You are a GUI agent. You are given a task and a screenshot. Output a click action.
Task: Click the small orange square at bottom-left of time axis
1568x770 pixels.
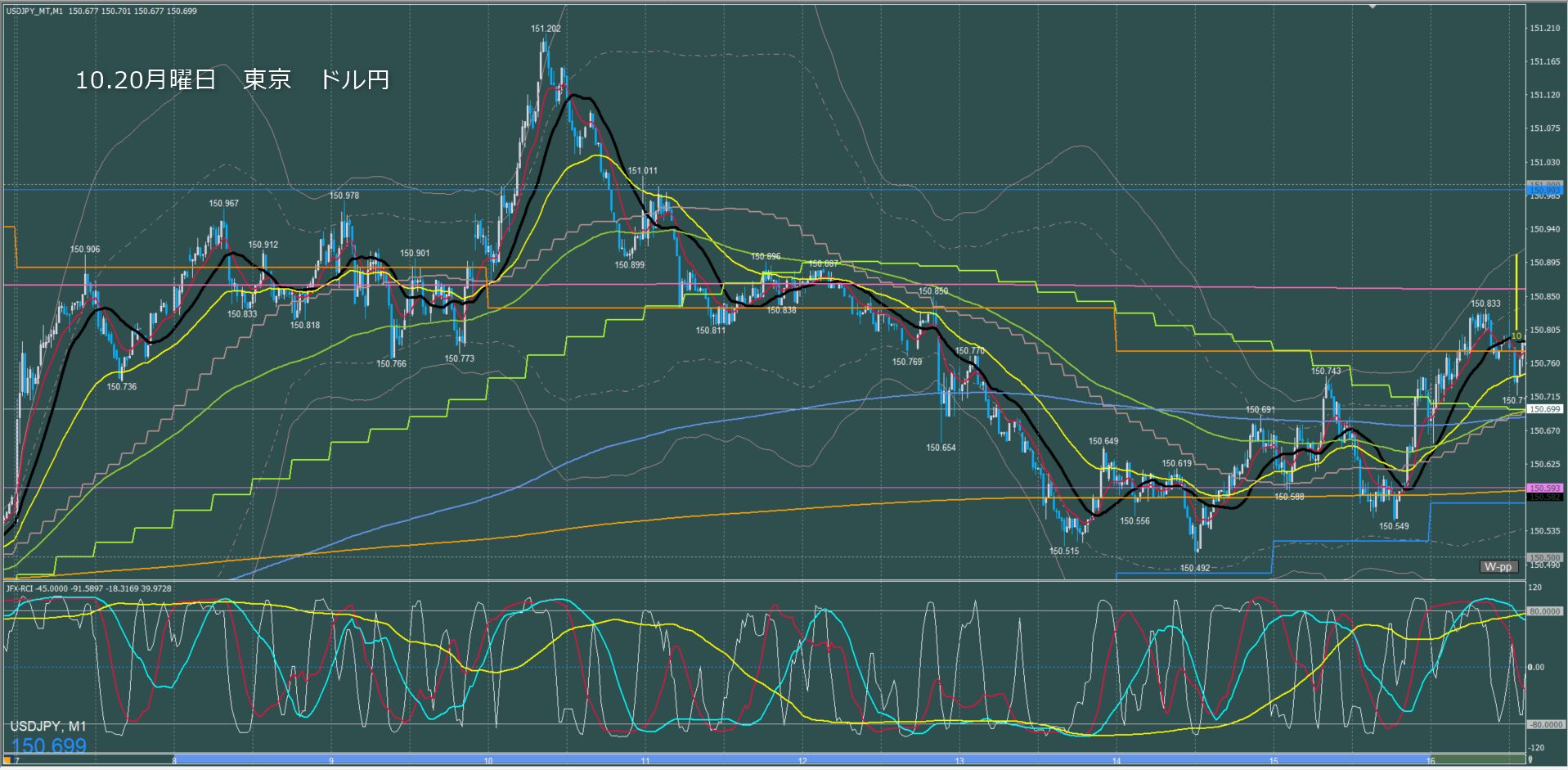click(7, 761)
